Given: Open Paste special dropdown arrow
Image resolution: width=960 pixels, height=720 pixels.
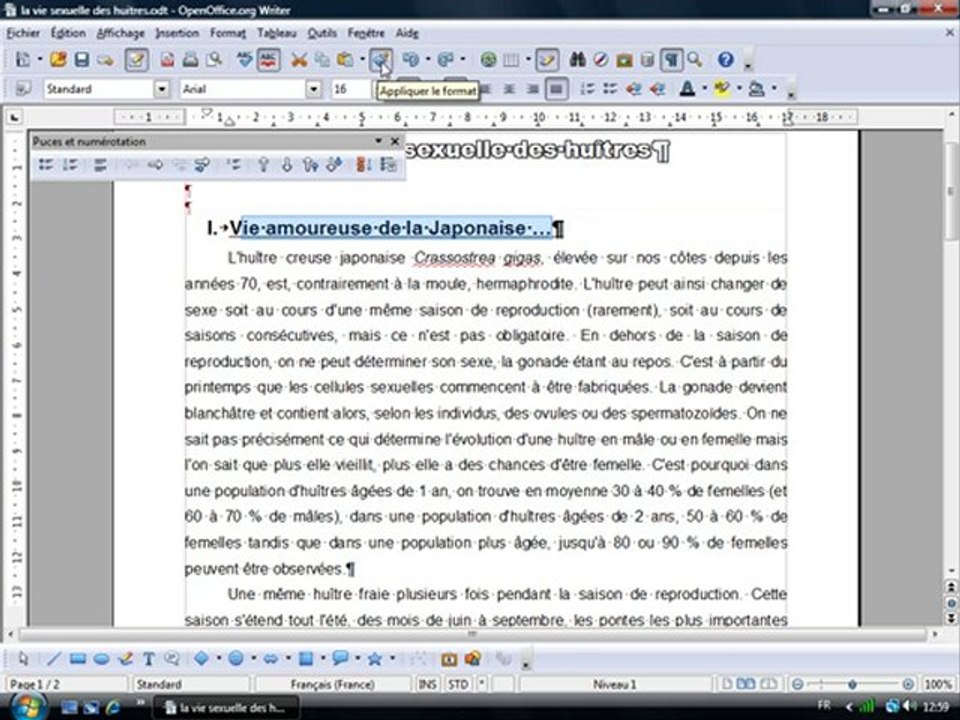Looking at the screenshot, I should pos(362,59).
